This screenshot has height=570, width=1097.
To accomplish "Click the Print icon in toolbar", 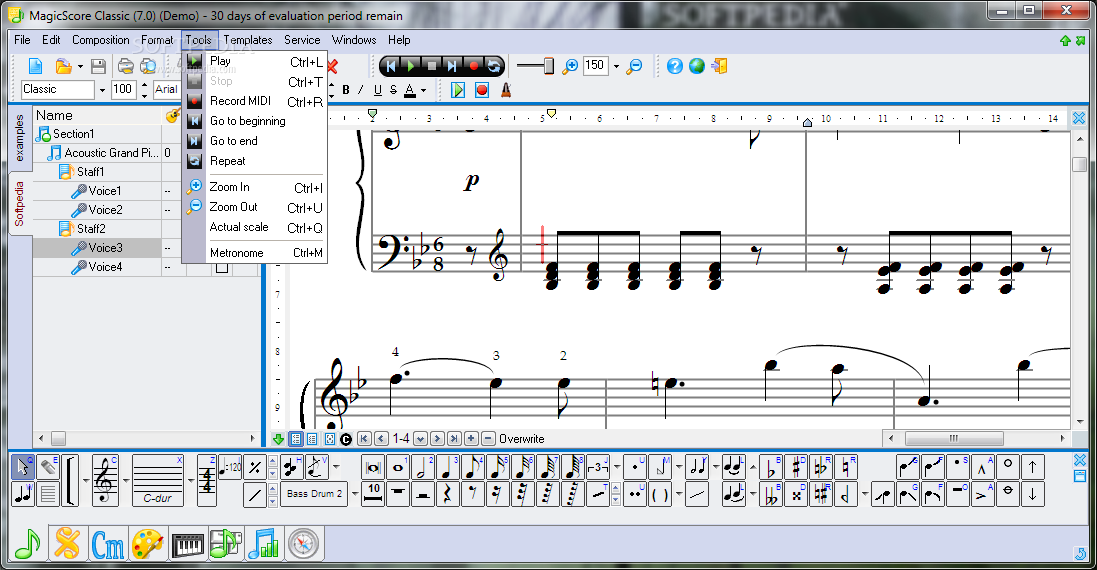I will coord(125,66).
